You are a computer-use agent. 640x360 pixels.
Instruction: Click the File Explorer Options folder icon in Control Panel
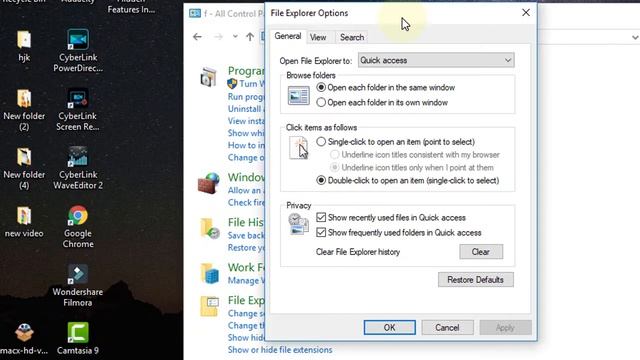coord(209,306)
